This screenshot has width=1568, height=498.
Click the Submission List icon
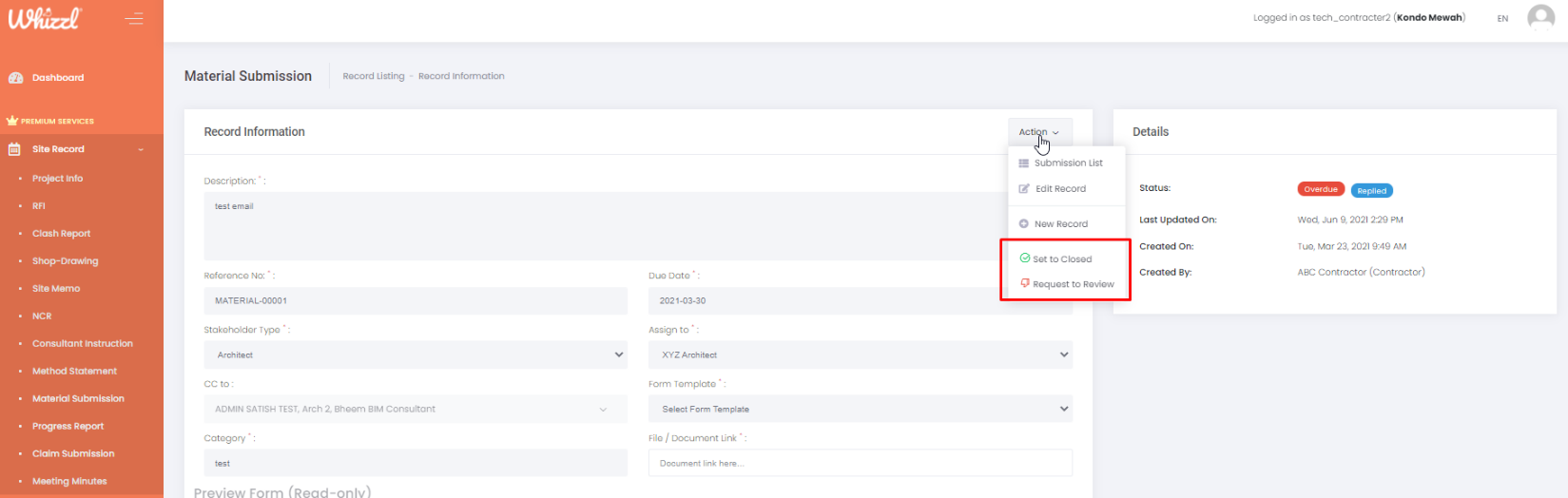1024,163
